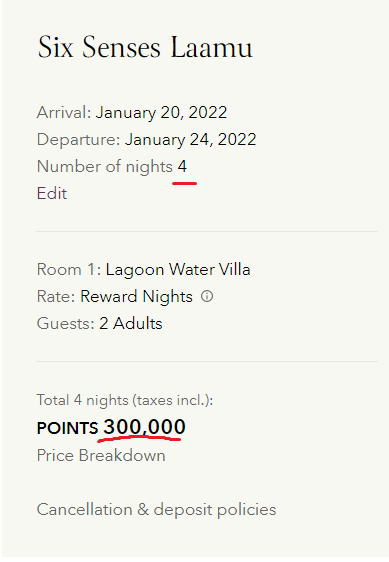Select the arrival date January 20, 2022
The width and height of the screenshot is (389, 562).
161,113
